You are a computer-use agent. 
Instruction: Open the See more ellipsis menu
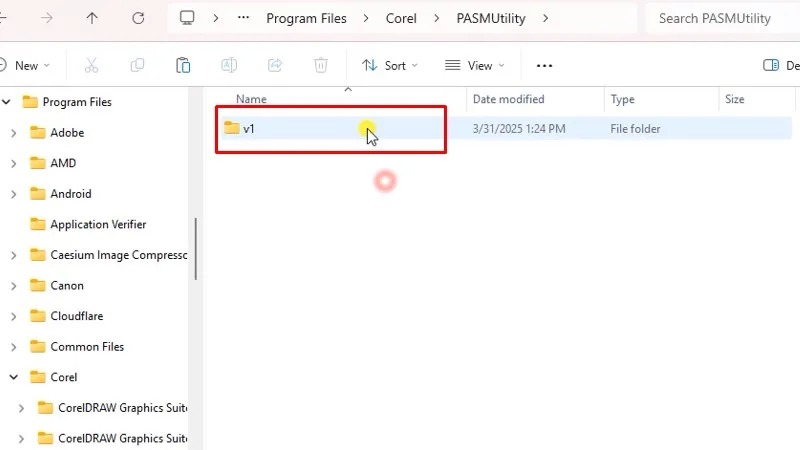544,65
